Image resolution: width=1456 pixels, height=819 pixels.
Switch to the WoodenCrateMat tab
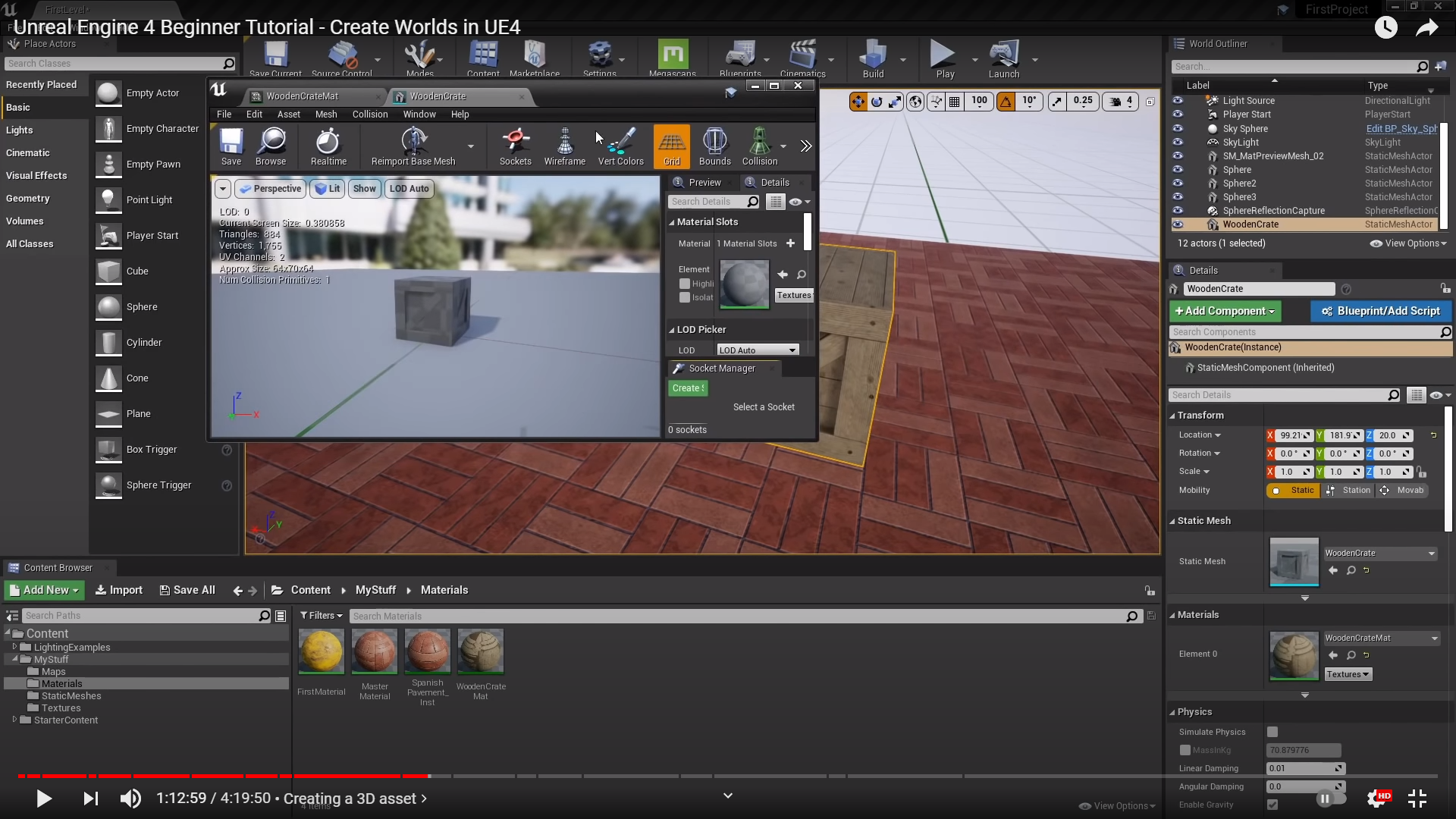302,96
